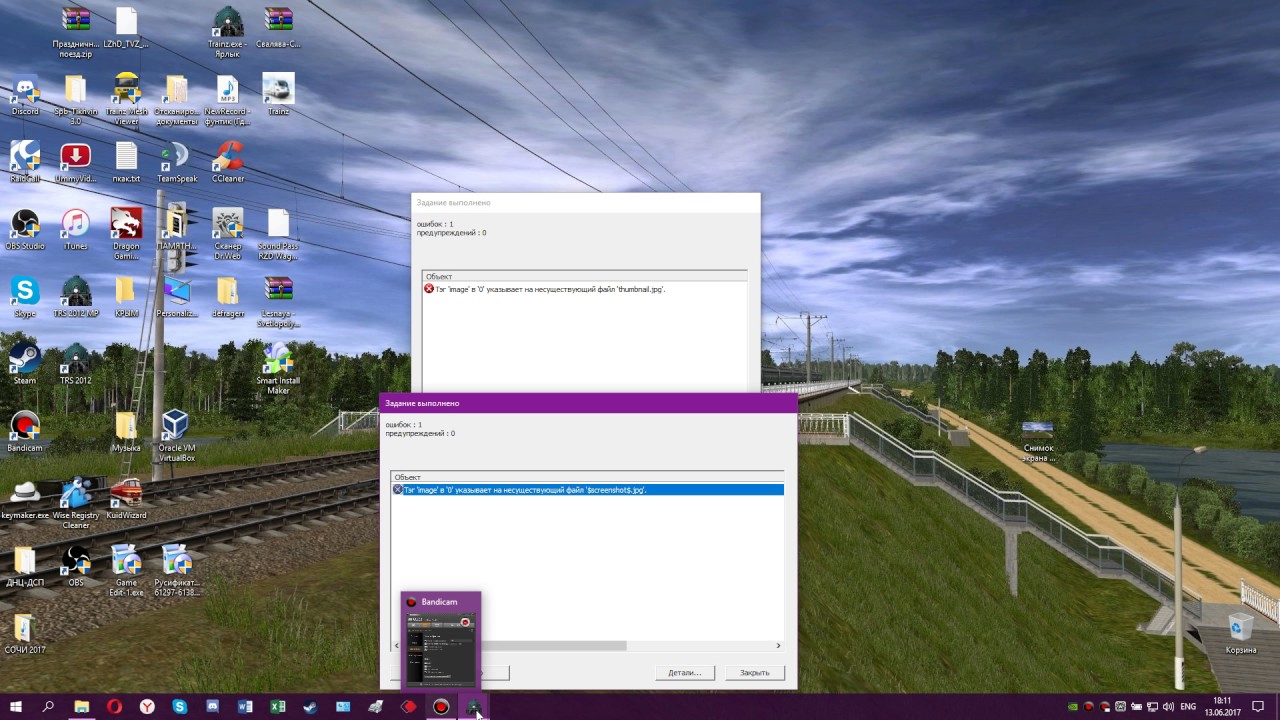Select the standalone OBS desktop shortcut
This screenshot has height=720, width=1280.
point(75,565)
